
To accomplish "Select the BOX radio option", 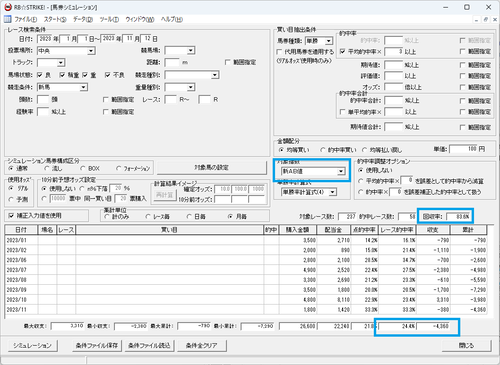I will click(83, 168).
